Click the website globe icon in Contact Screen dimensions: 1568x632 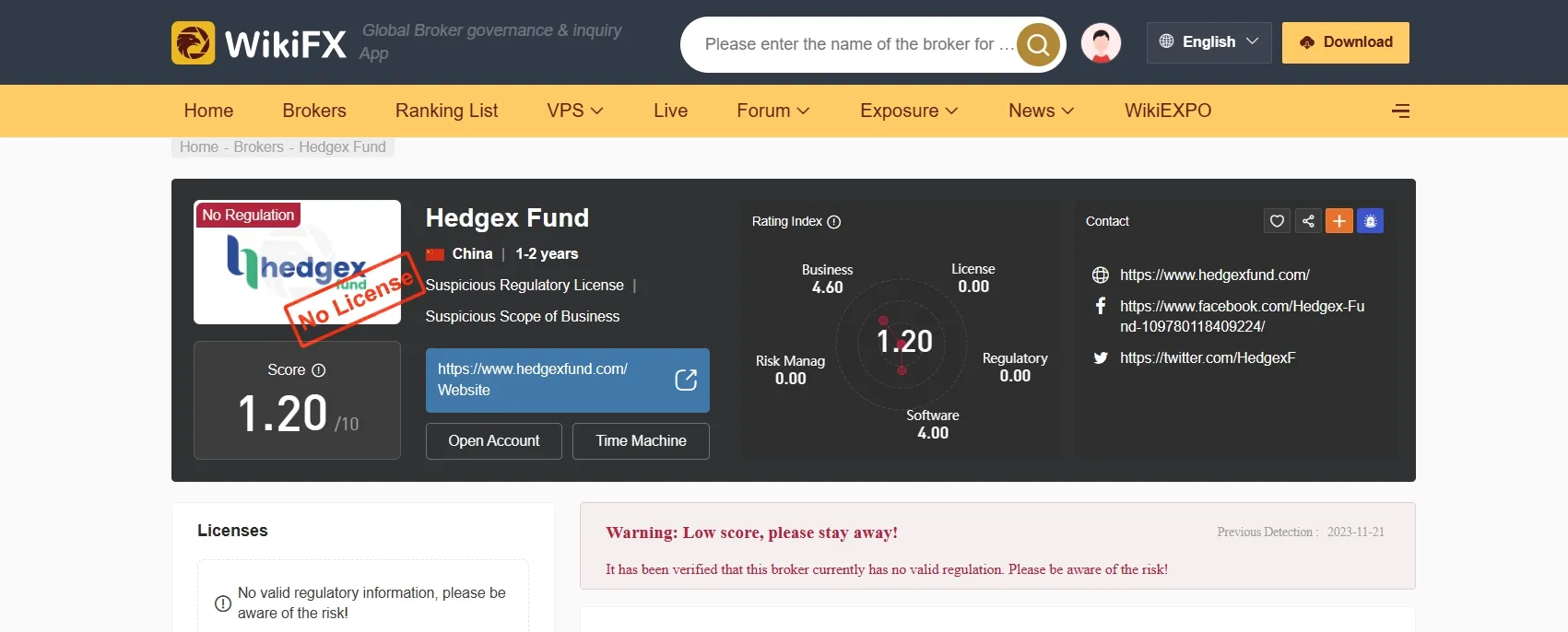(1101, 275)
